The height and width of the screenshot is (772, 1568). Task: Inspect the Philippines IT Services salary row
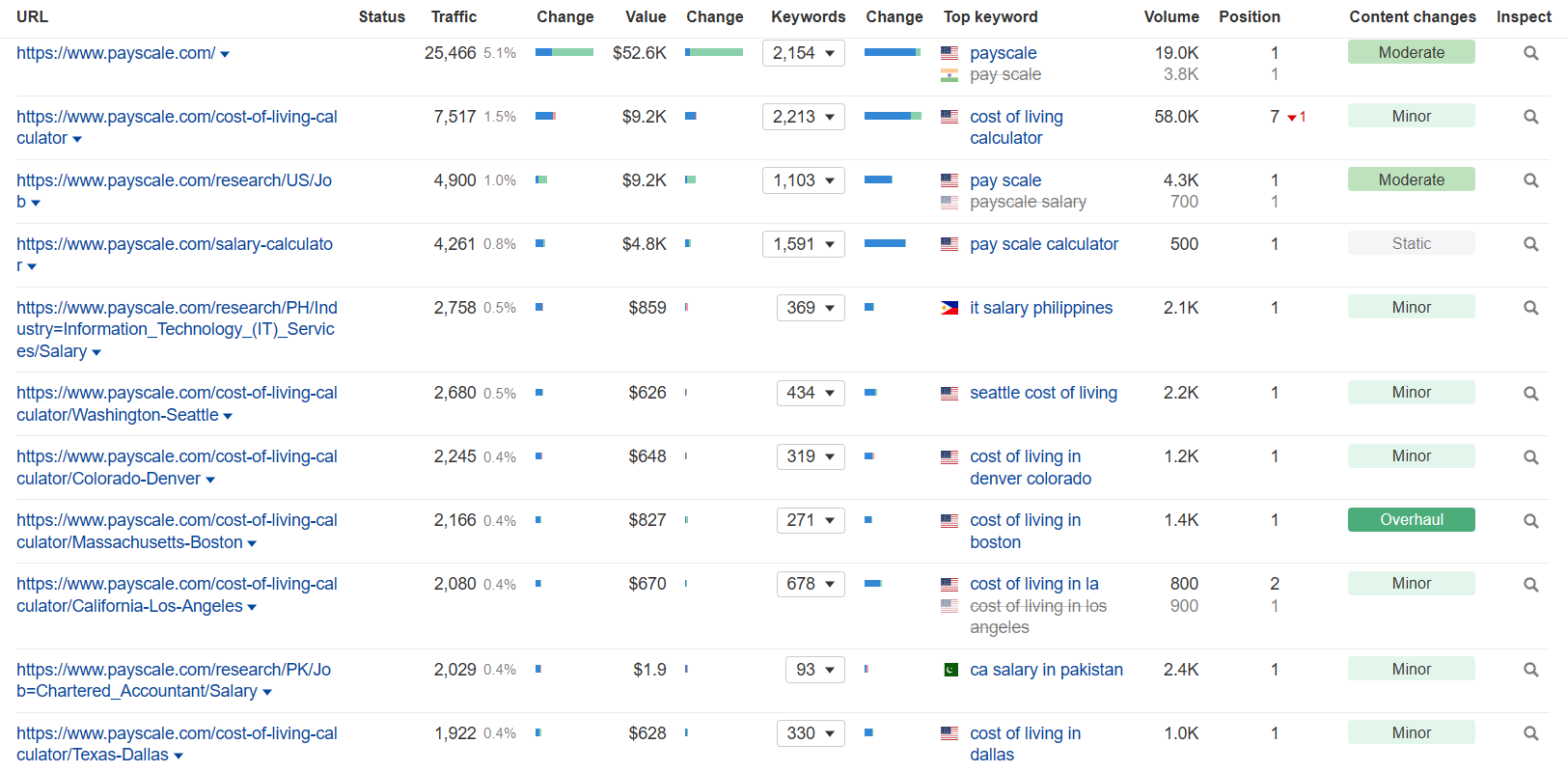[1530, 308]
